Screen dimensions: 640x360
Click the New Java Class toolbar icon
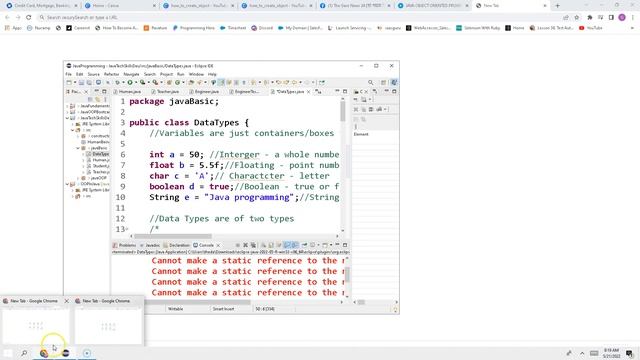(178, 82)
